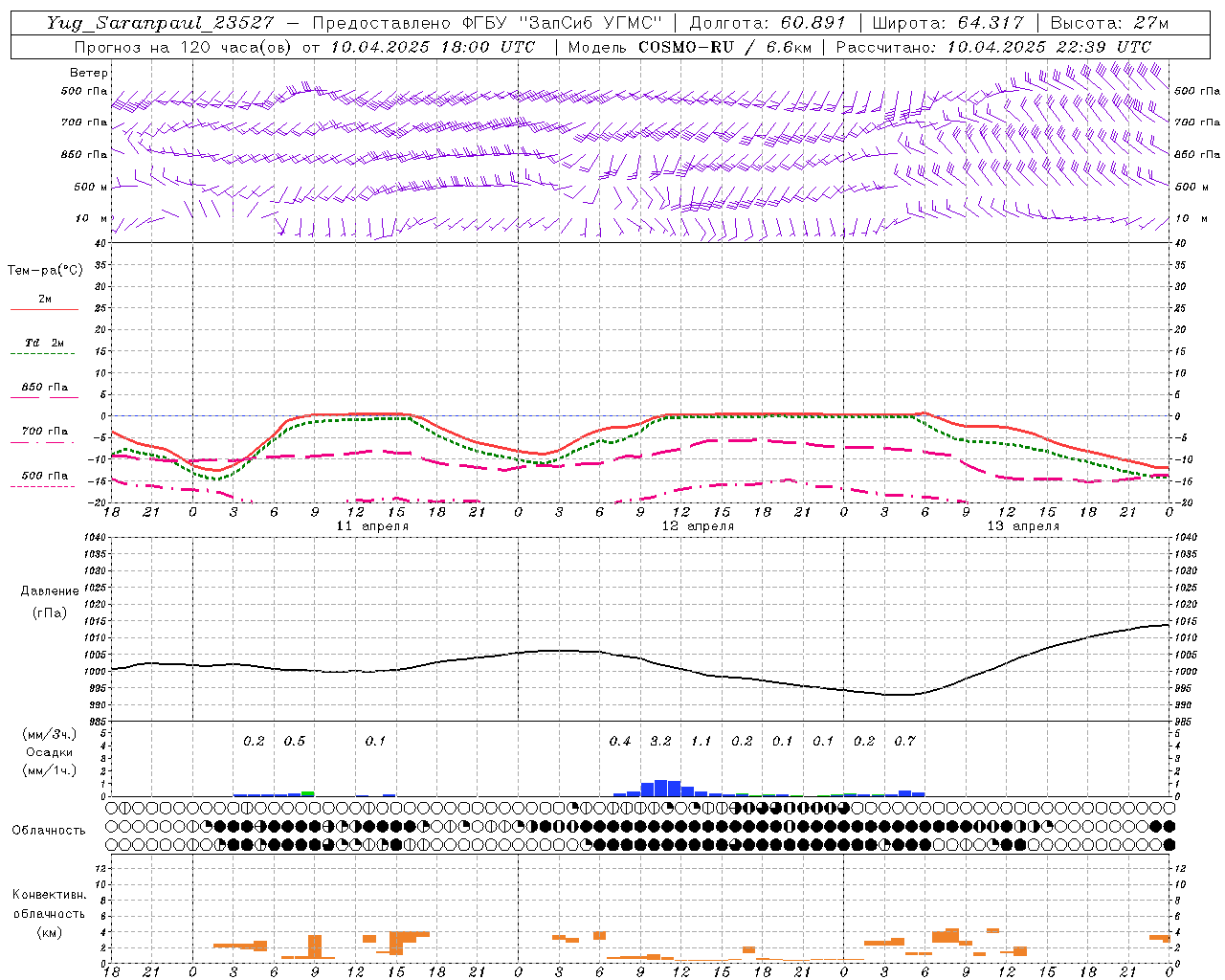Screen dimensions: 1225x980
Task: Click the (мм/3ч.) precipitation unit label
Action: click(50, 734)
